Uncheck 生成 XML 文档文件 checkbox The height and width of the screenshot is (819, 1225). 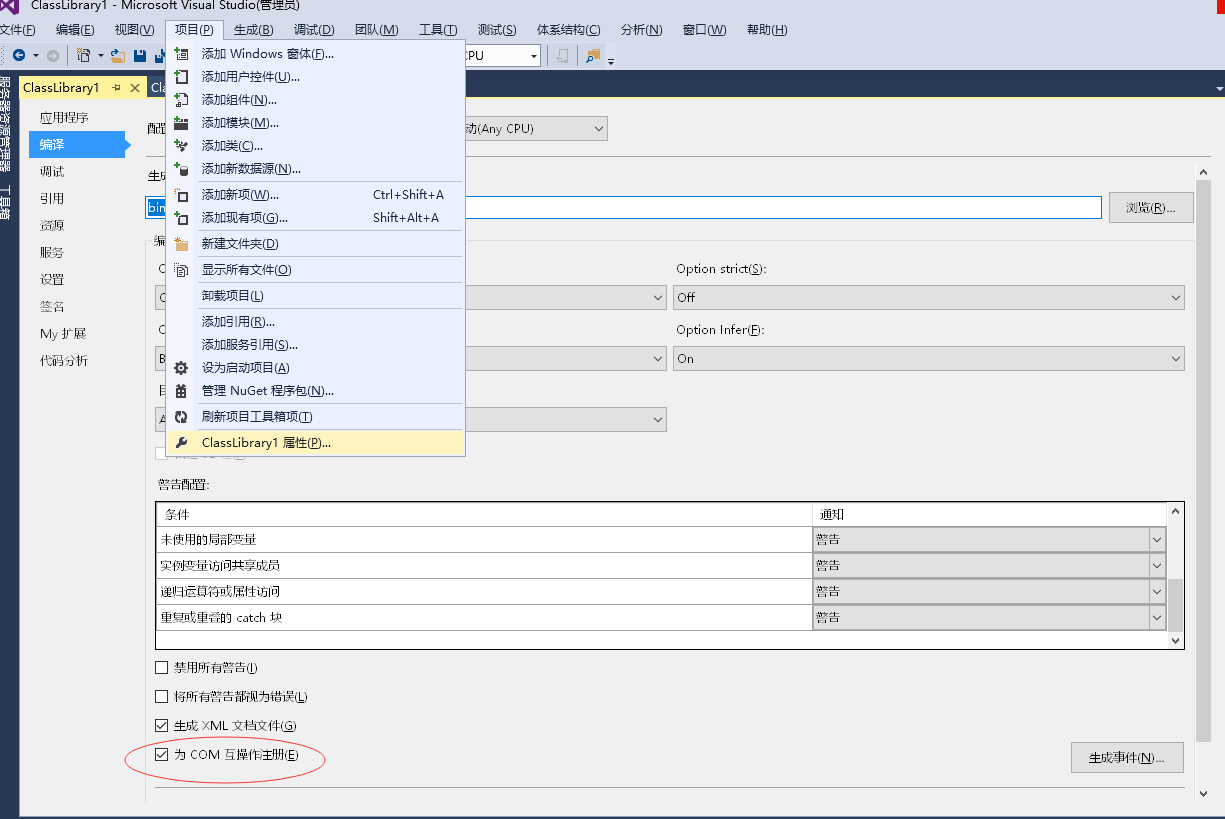pos(162,725)
